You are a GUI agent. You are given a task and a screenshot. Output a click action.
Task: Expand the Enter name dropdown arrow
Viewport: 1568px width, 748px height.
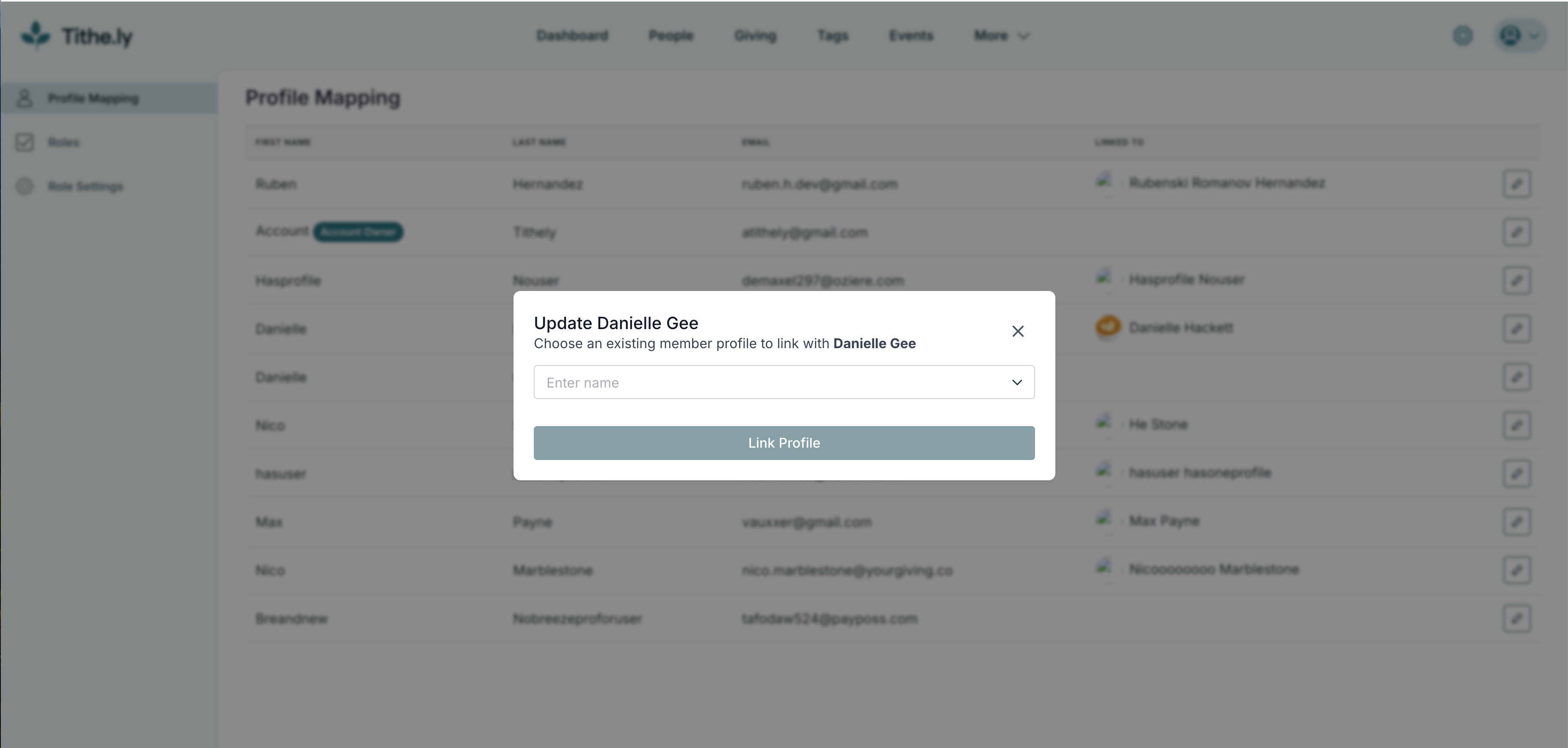point(1016,382)
